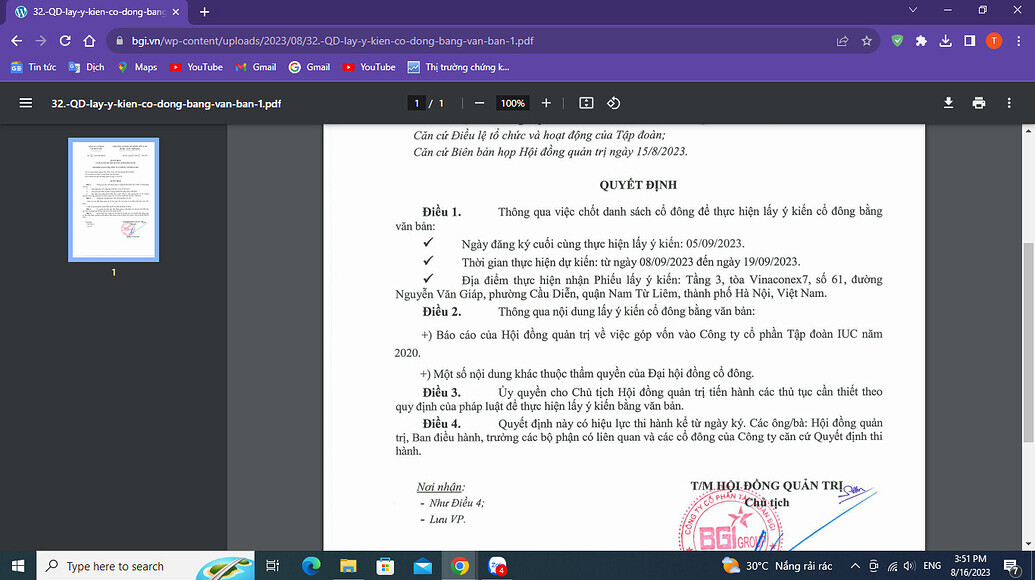Download the PDF file
Screen dimensions: 1035x580
coord(948,103)
